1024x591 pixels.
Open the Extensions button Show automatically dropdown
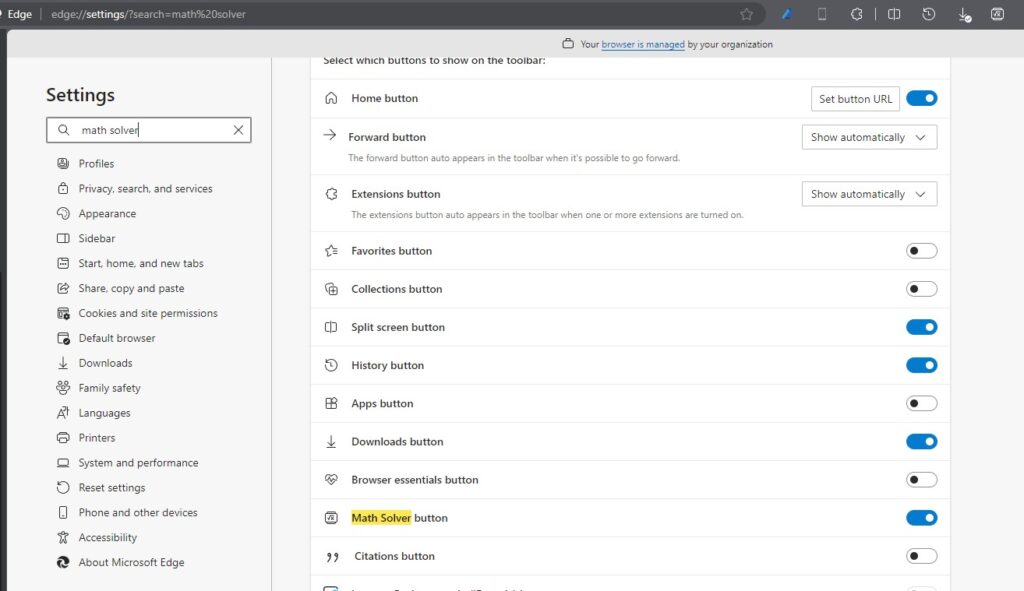[869, 194]
